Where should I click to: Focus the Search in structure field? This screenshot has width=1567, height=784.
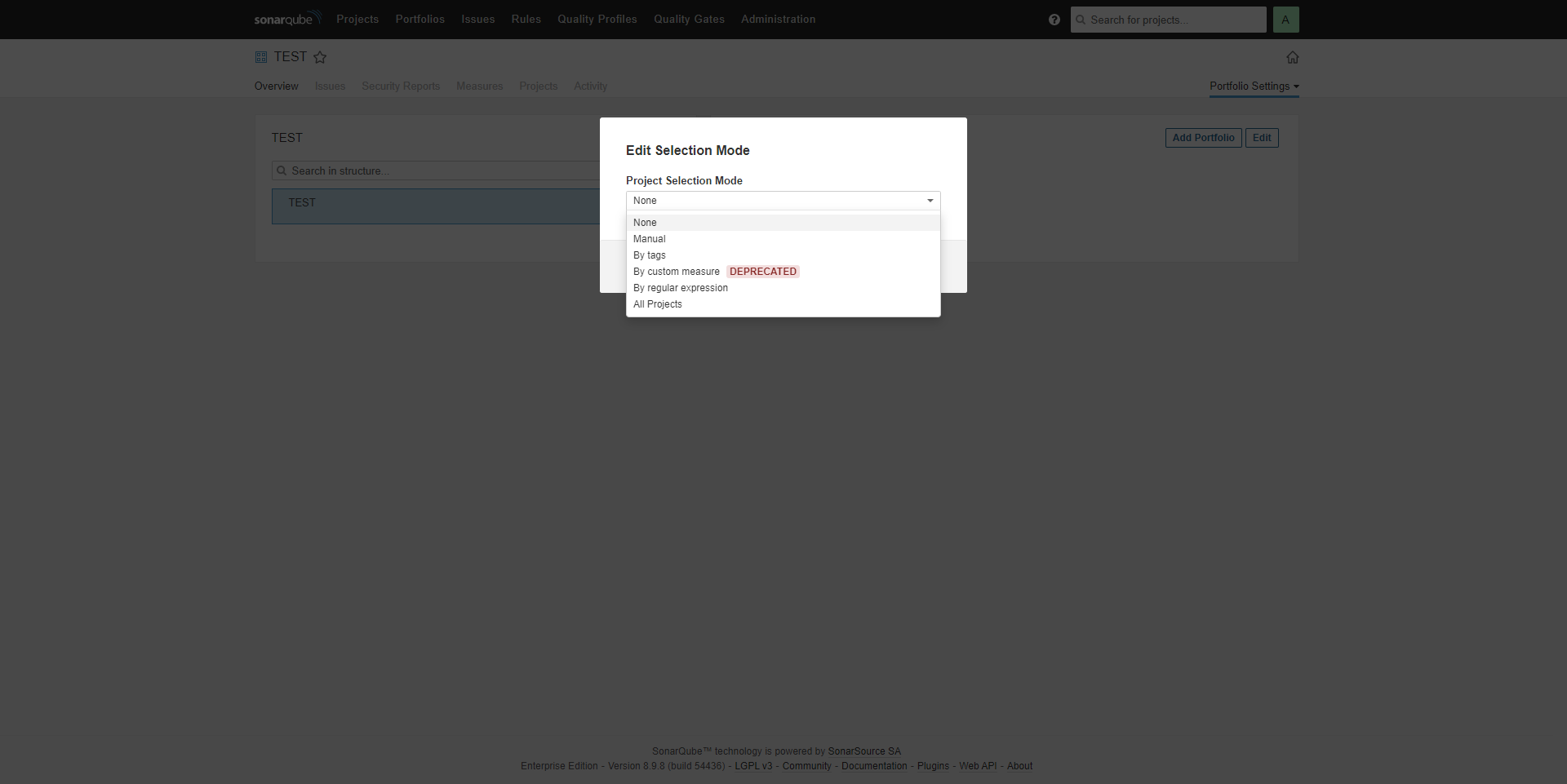[x=436, y=171]
